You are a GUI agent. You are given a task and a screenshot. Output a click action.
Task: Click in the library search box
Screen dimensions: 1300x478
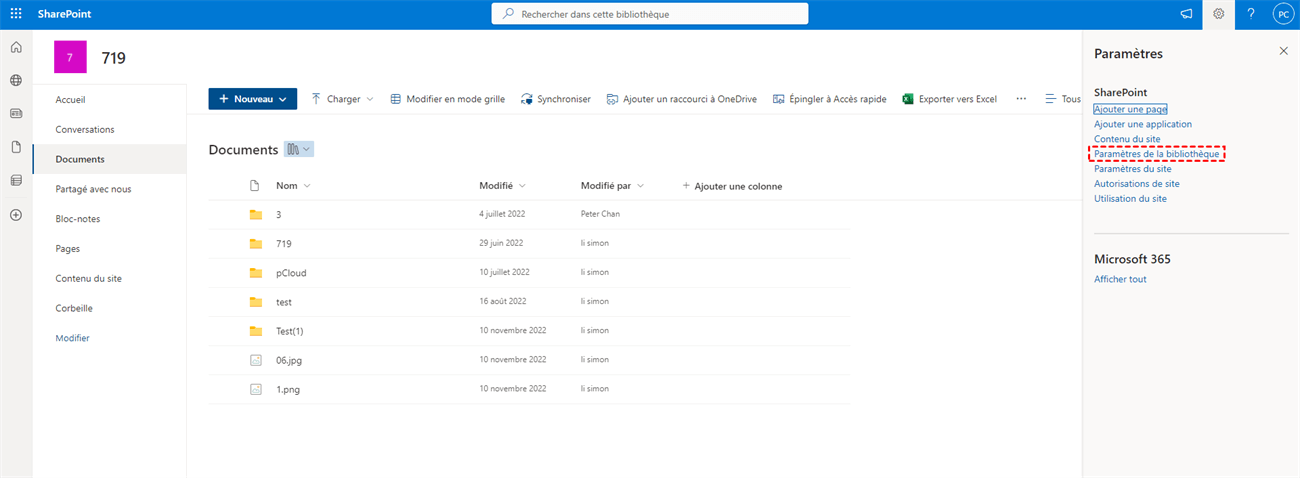pos(650,14)
